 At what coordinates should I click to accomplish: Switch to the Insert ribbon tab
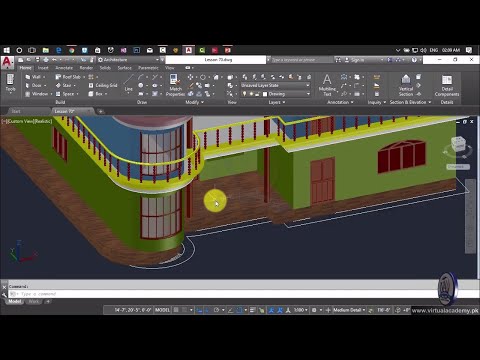[43, 68]
